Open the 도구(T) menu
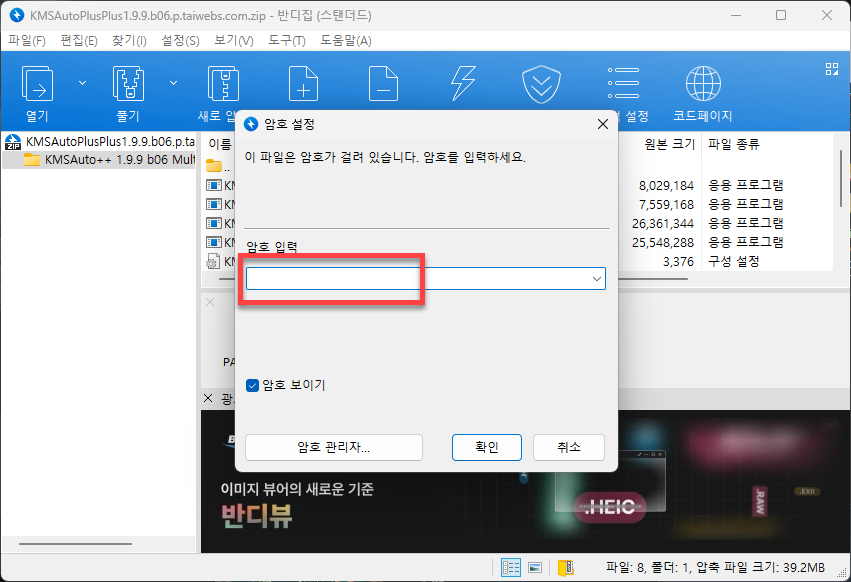851x582 pixels. pyautogui.click(x=287, y=41)
